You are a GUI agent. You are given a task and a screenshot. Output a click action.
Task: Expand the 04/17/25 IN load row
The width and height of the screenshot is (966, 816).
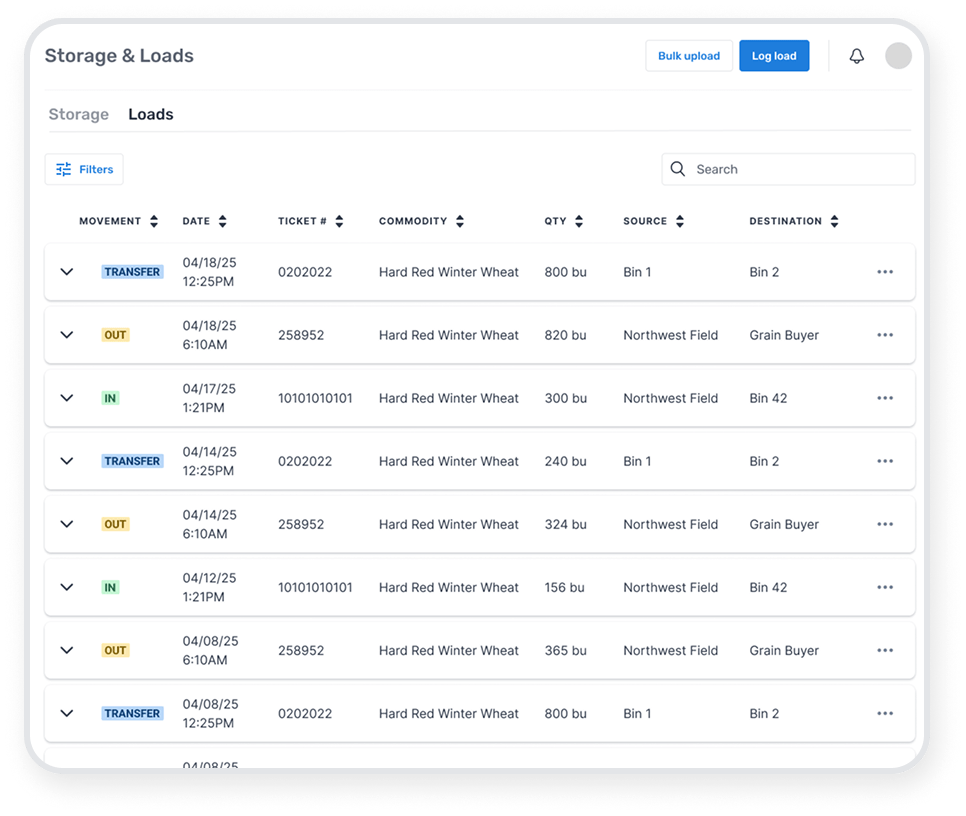67,398
